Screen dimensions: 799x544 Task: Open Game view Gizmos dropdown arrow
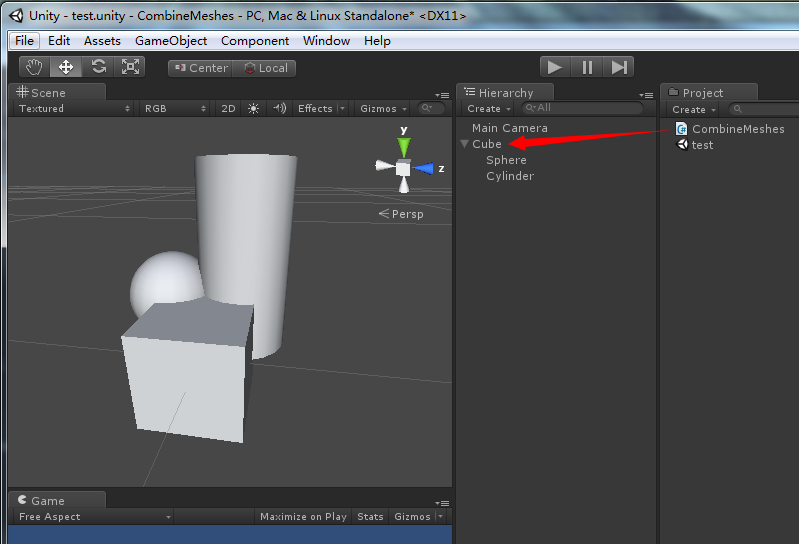coord(441,516)
